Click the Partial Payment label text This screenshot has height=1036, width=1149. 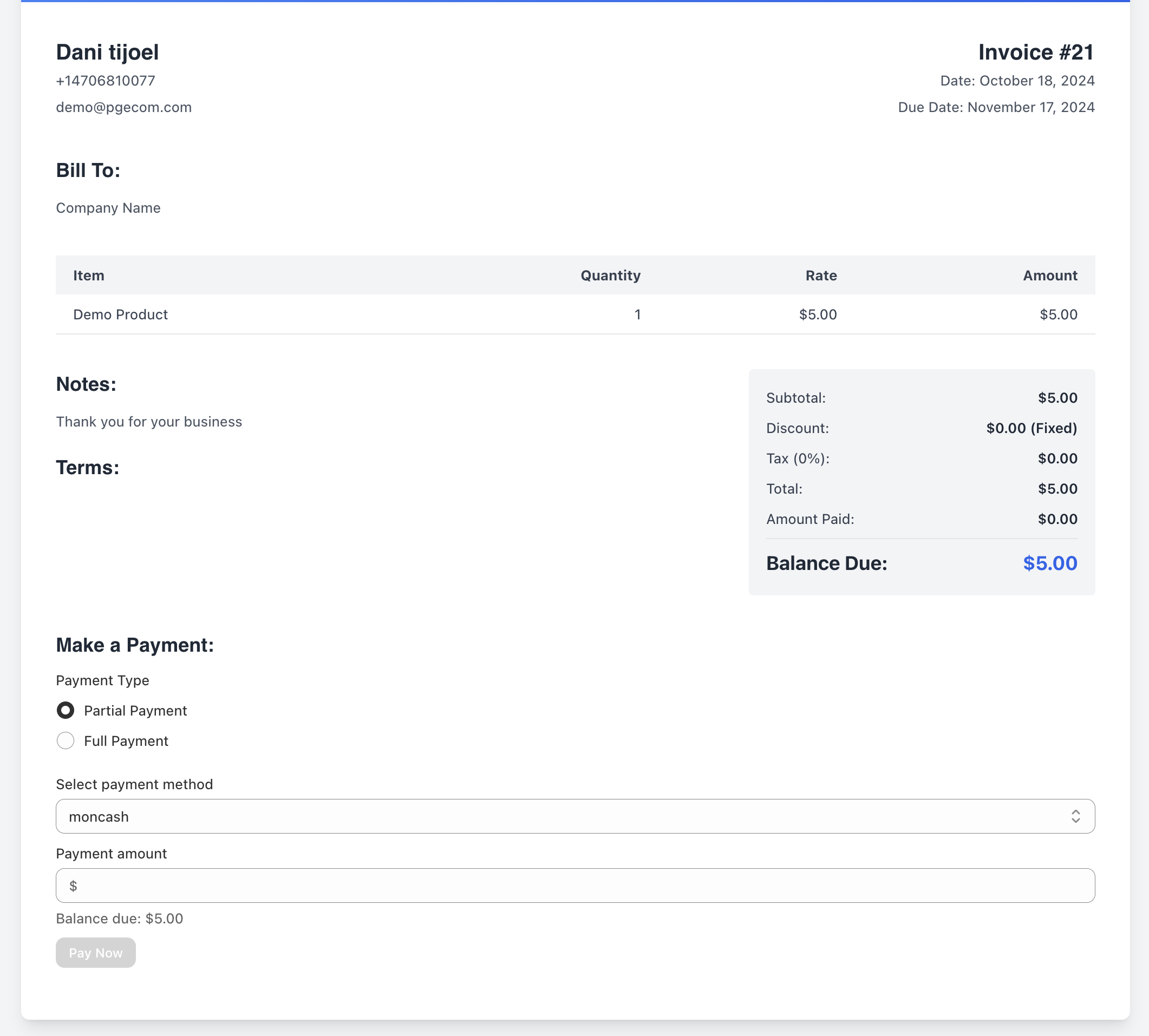135,710
